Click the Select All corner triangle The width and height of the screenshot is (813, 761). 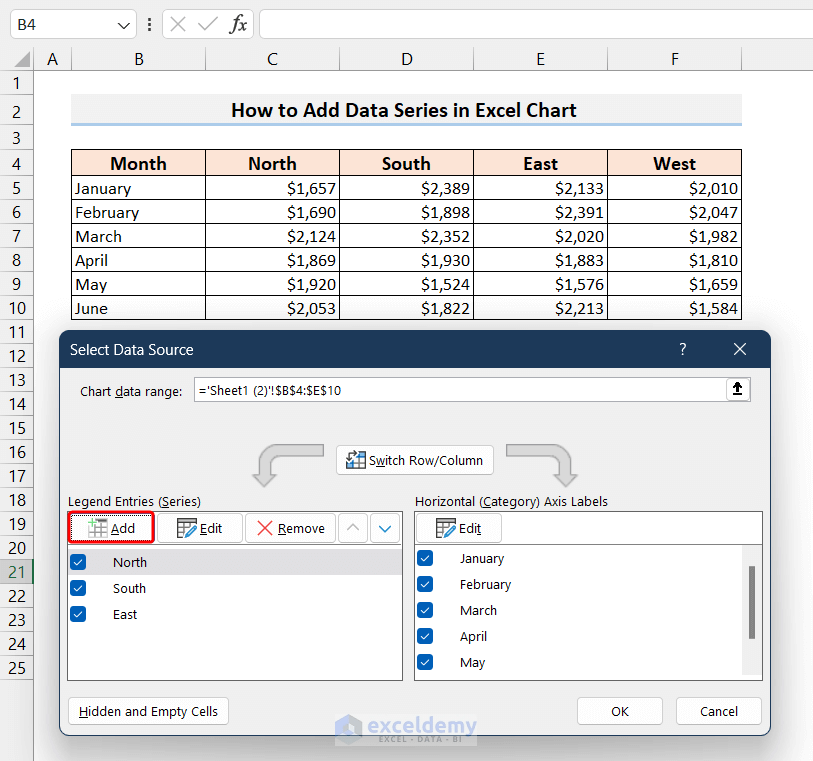click(x=22, y=59)
